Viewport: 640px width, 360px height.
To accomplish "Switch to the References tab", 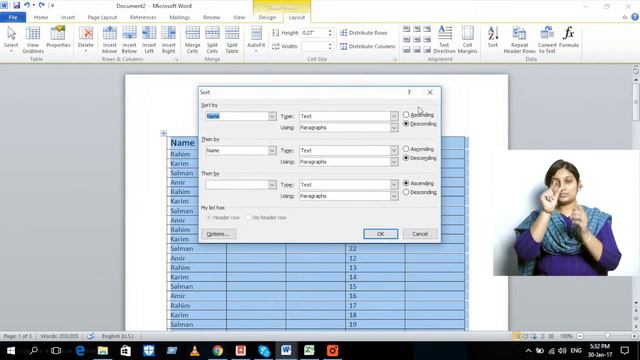I will tap(143, 17).
